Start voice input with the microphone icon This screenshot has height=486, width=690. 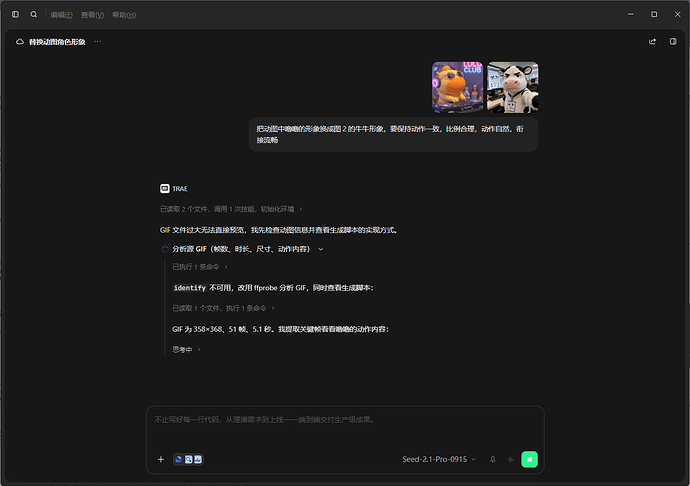tap(493, 460)
